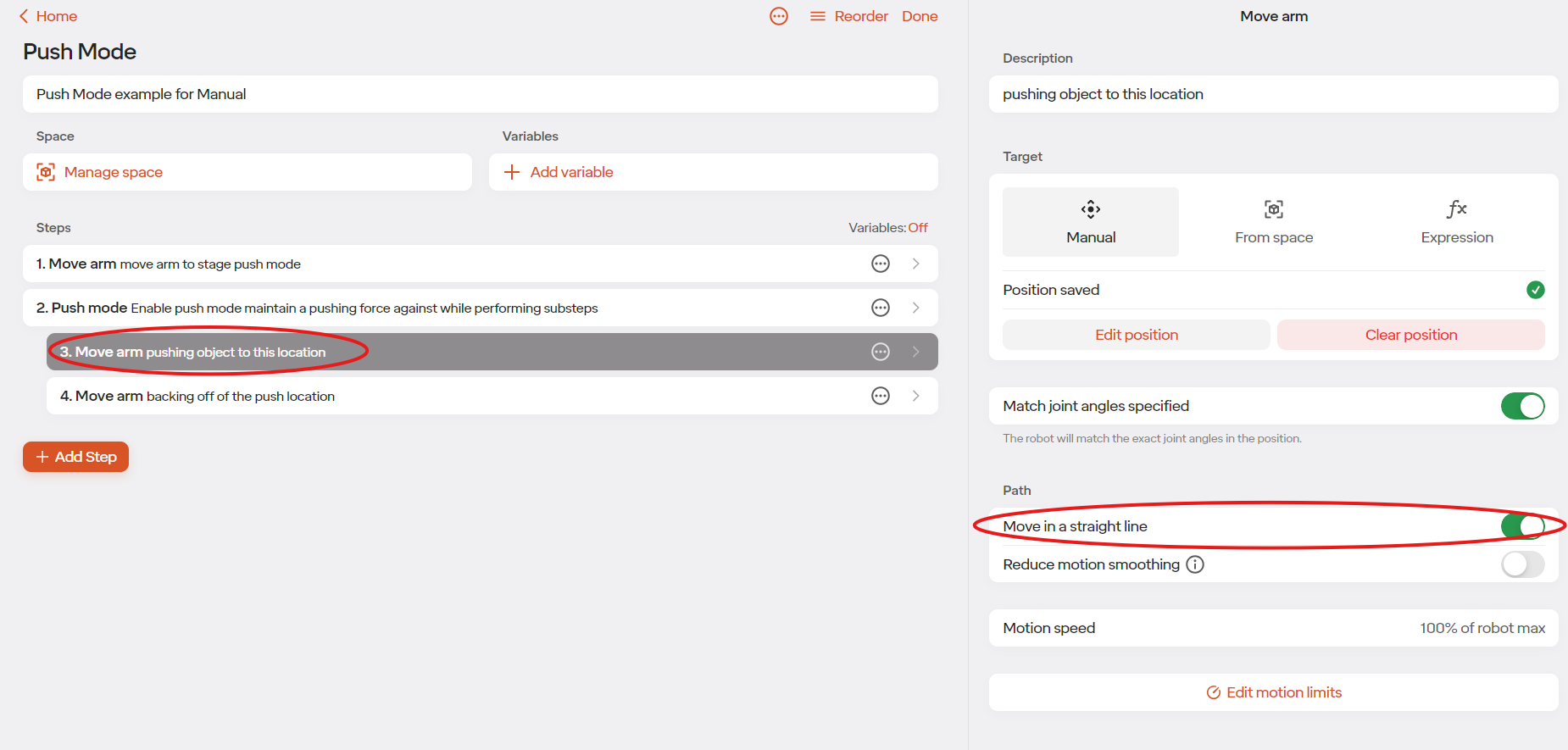Expand step 1 Move arm chevron
Image resolution: width=1568 pixels, height=750 pixels.
click(916, 264)
